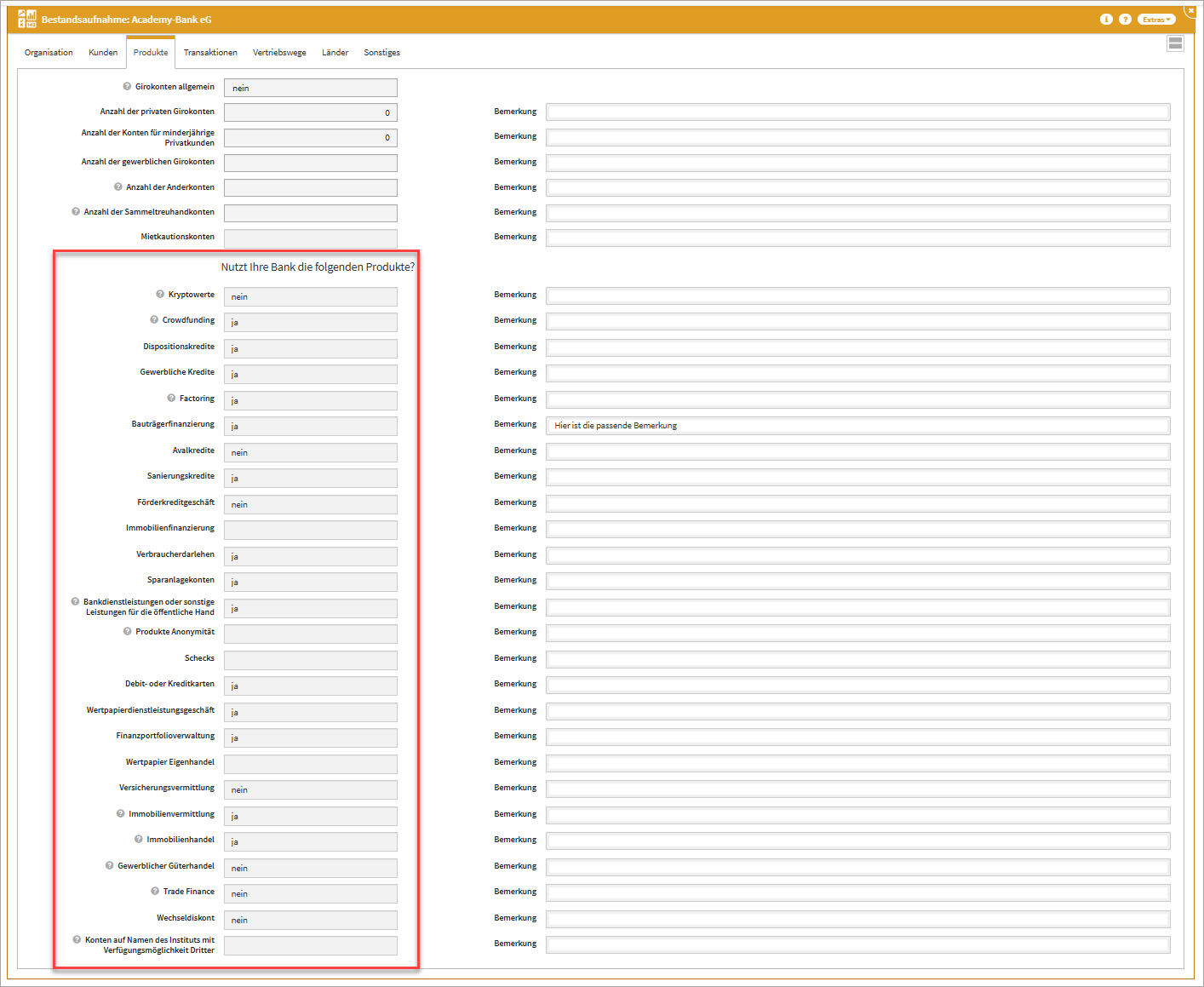The width and height of the screenshot is (1204, 987).
Task: Click the help icon beside Kryptowerte
Action: [x=160, y=295]
